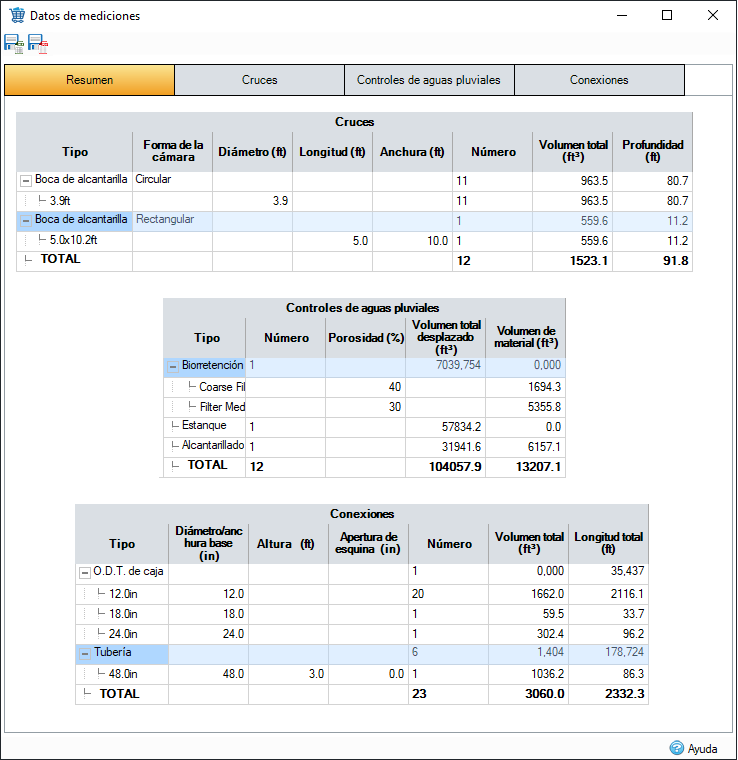Click the 'Forma de la cámara' column header
Image resolution: width=738 pixels, height=760 pixels.
tap(173, 151)
